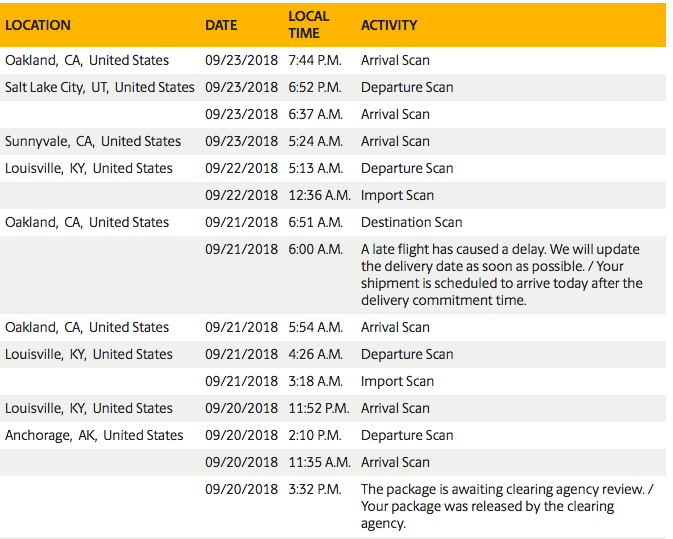Click the 5:24 A.M. Arrival Scan activity
673x539 pixels.
click(395, 142)
